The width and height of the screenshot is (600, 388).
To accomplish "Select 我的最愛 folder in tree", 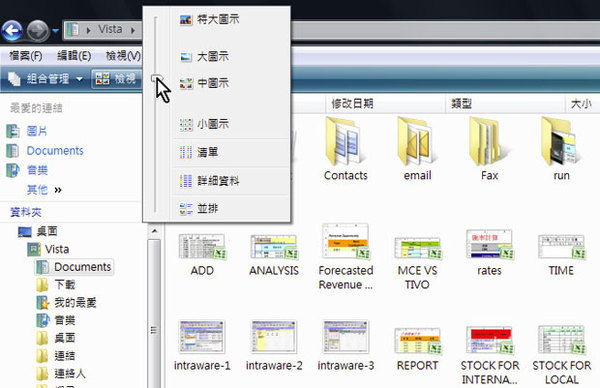I will point(66,303).
